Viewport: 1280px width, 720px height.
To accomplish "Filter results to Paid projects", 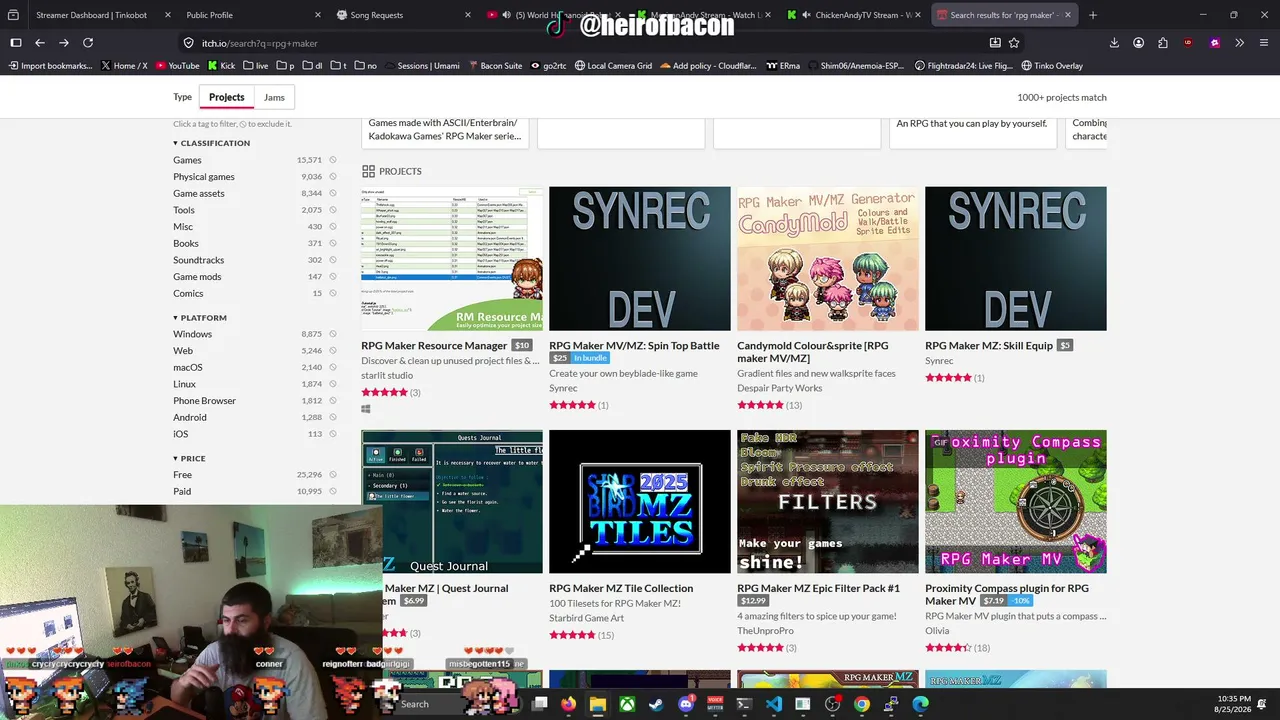I will [182, 491].
